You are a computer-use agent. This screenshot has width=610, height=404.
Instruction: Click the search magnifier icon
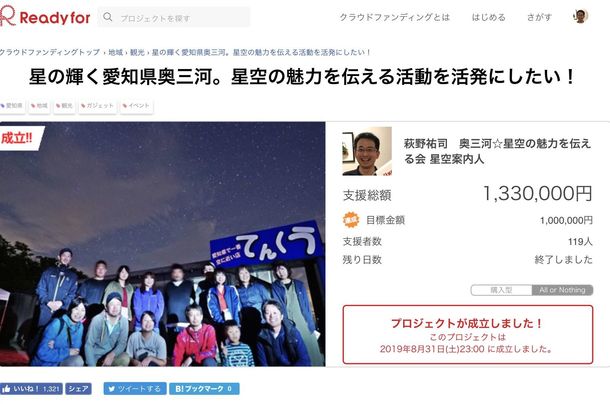tap(108, 17)
